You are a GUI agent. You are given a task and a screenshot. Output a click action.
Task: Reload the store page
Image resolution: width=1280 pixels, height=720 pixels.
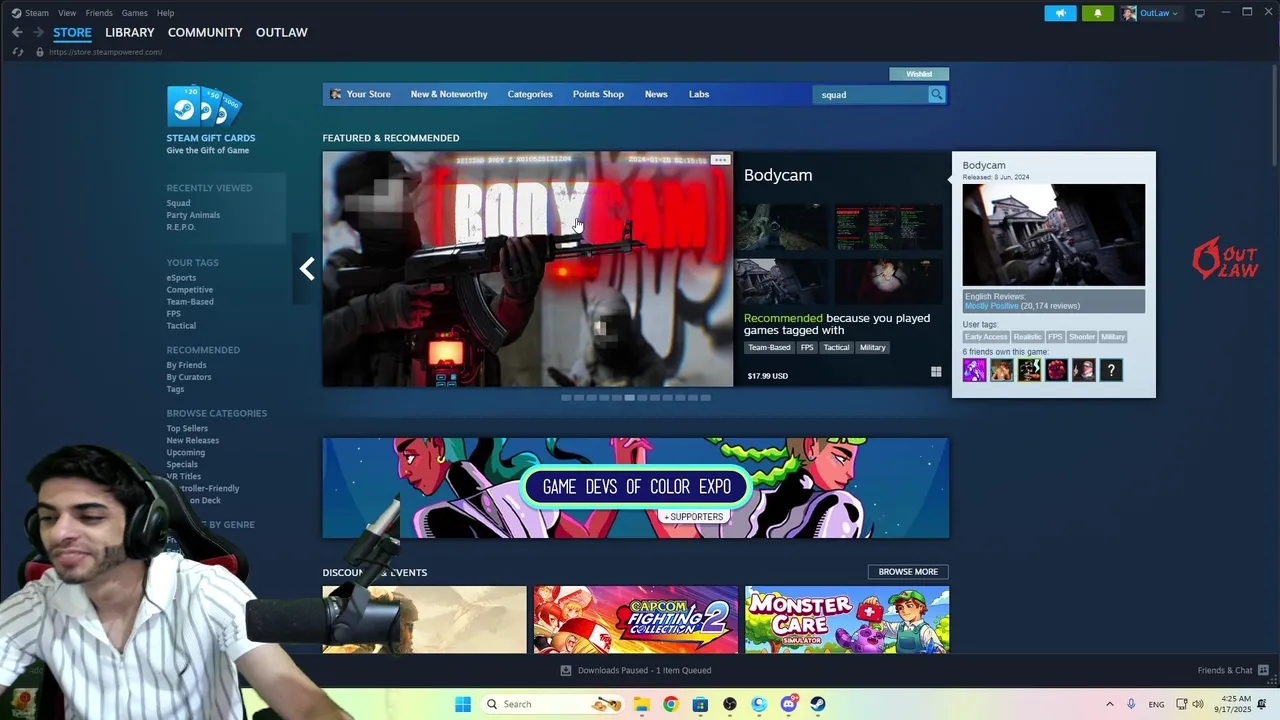pos(18,52)
